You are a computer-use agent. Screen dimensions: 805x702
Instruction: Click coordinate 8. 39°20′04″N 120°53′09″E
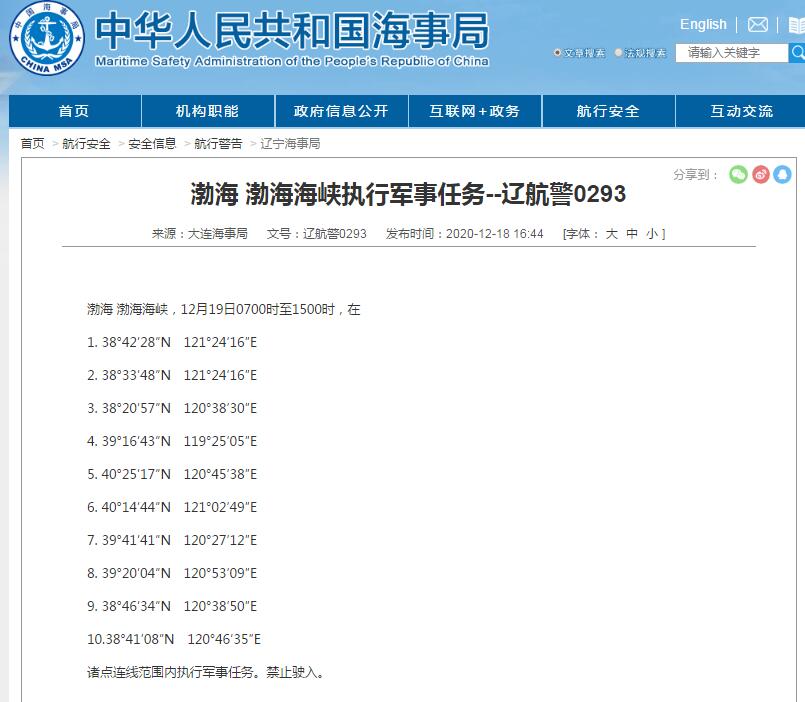[x=172, y=573]
